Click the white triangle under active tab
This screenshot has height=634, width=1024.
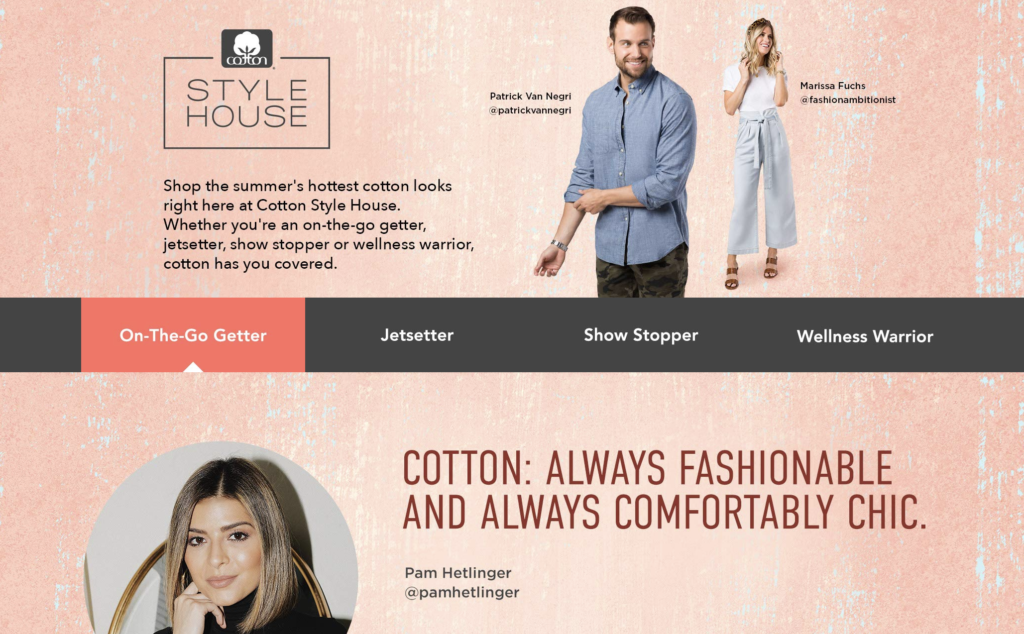click(193, 367)
